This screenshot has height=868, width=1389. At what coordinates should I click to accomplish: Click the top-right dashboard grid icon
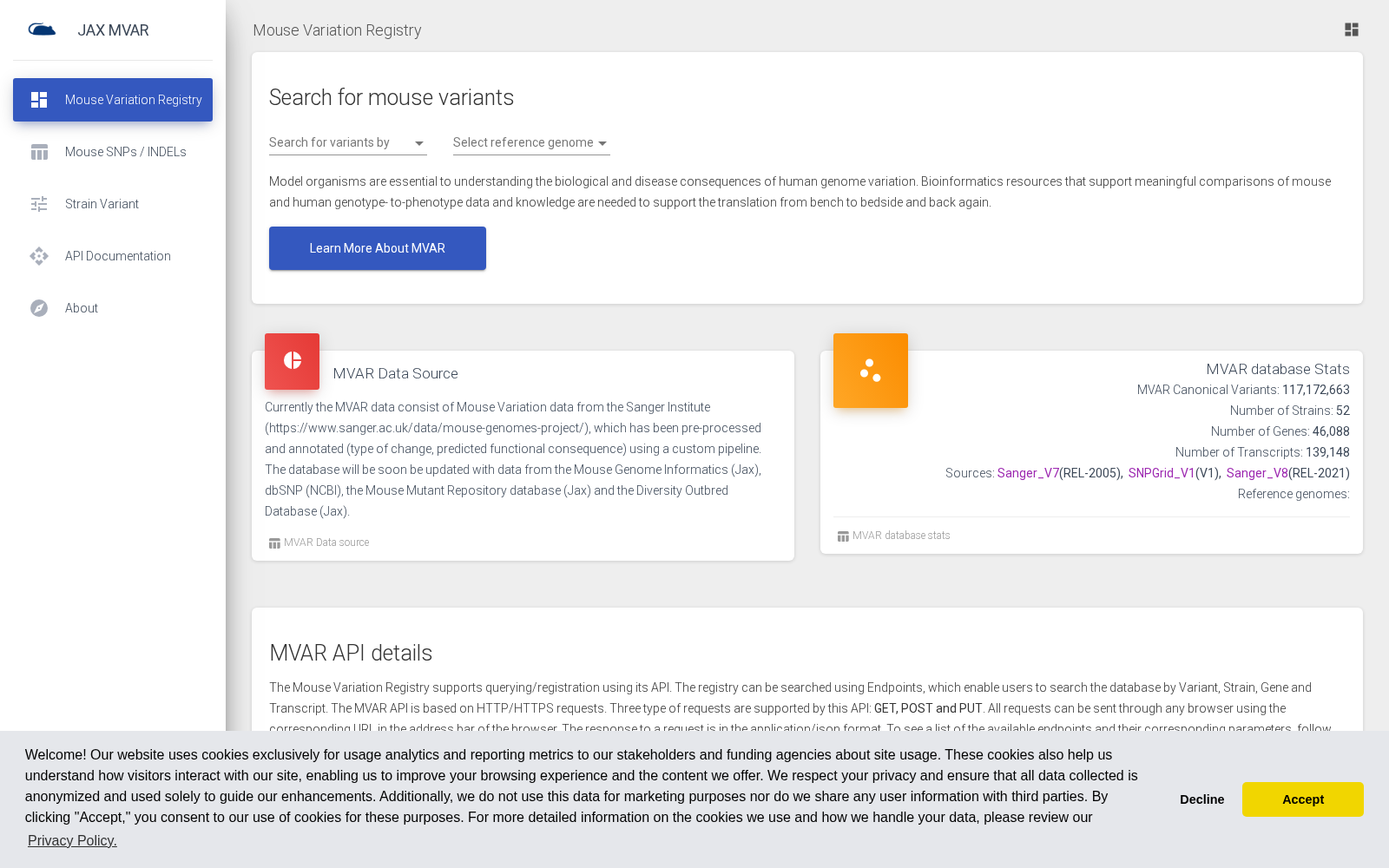(x=1352, y=30)
